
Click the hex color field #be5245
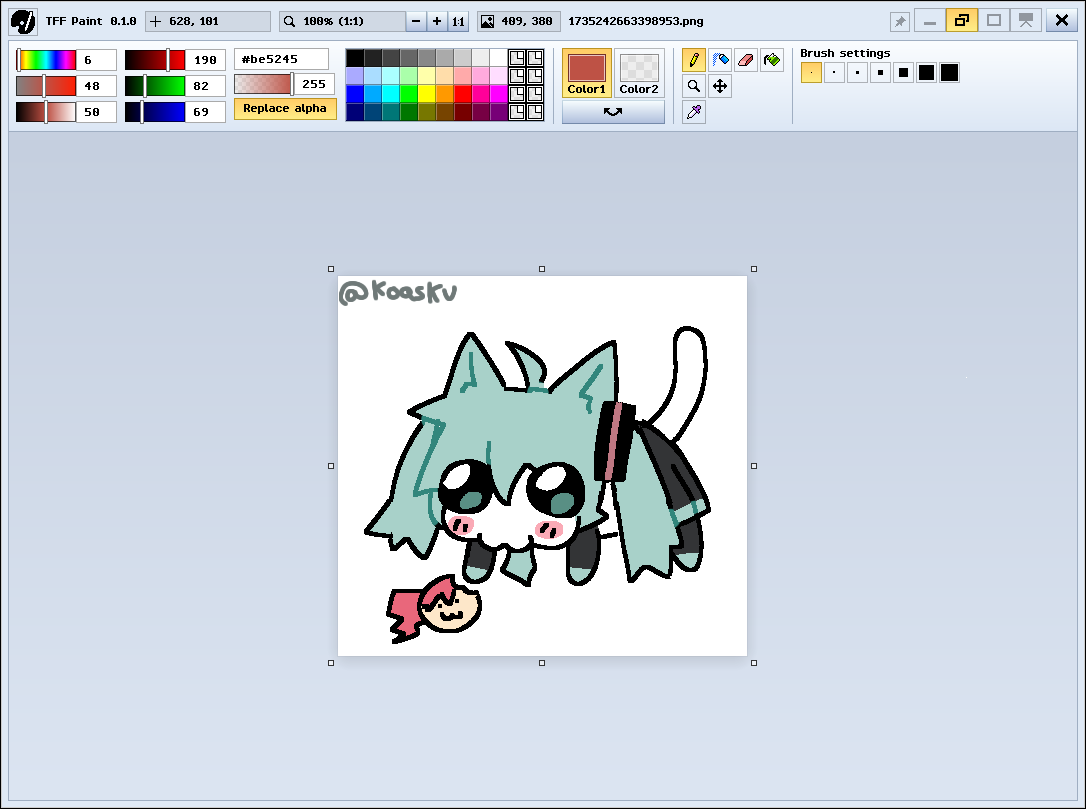[281, 60]
